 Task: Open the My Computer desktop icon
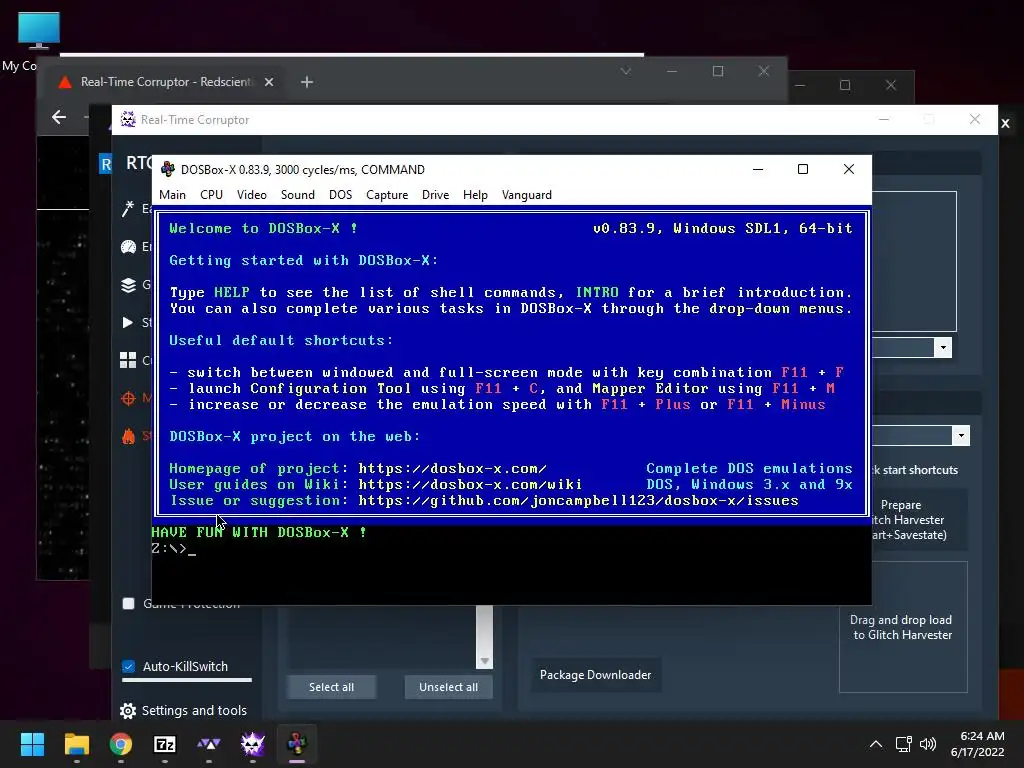(x=38, y=40)
